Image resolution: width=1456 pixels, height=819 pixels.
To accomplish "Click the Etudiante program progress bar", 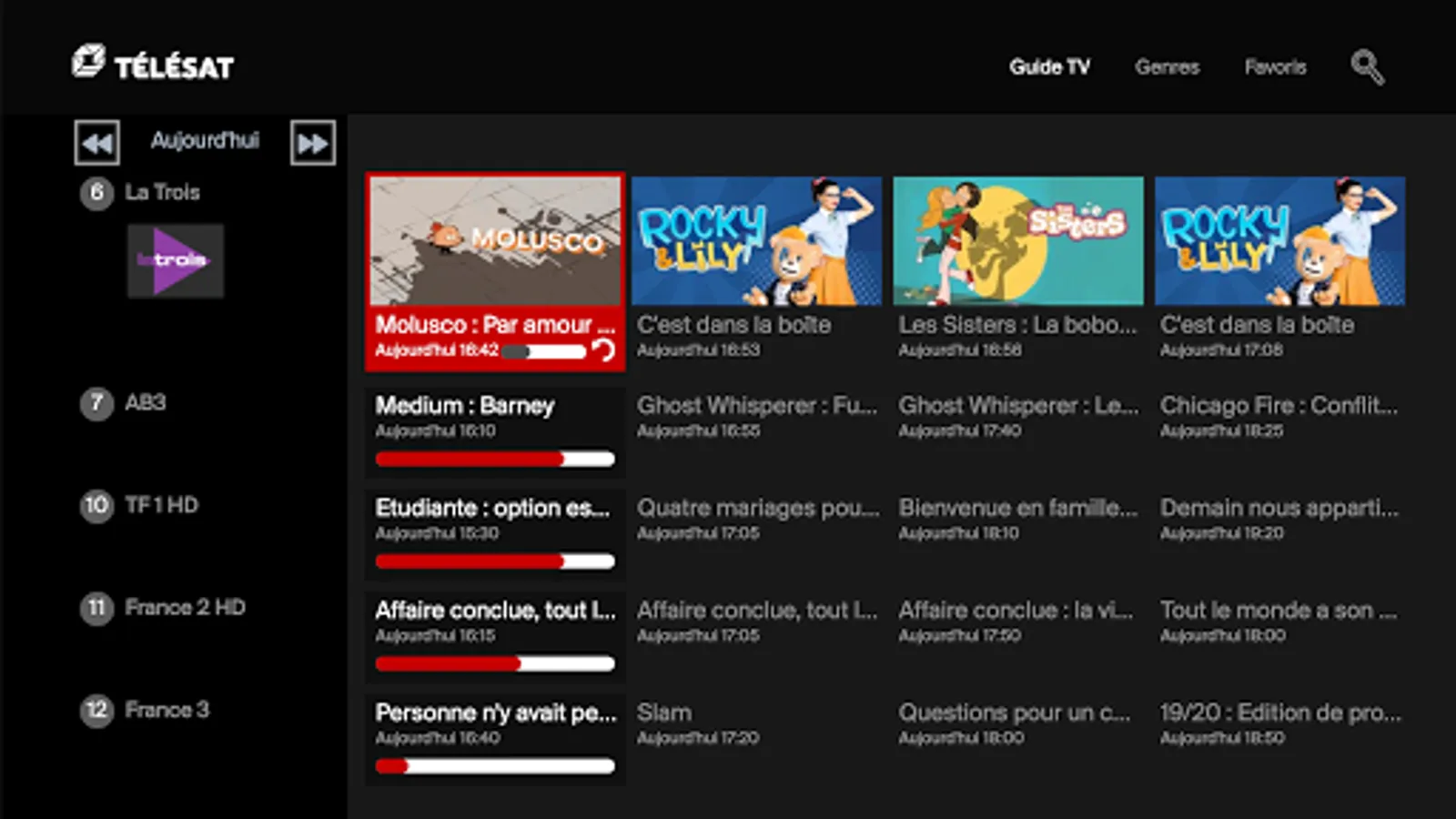I will 495,561.
